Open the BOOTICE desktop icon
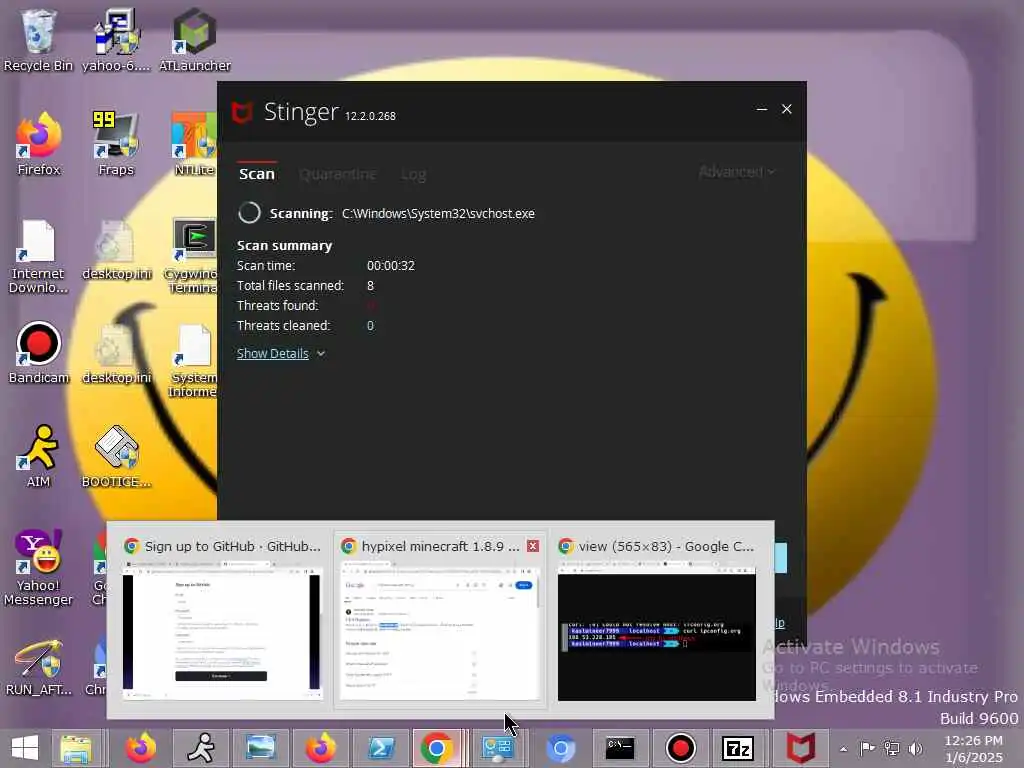The image size is (1024, 768). point(116,456)
